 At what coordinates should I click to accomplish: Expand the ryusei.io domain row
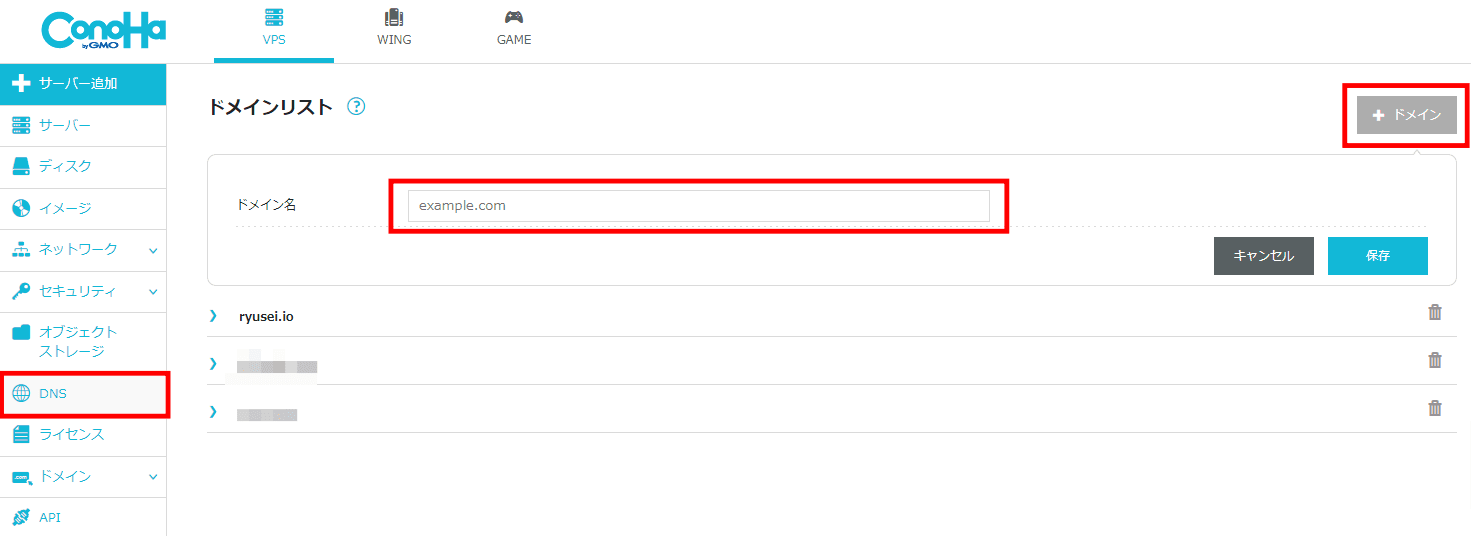213,315
